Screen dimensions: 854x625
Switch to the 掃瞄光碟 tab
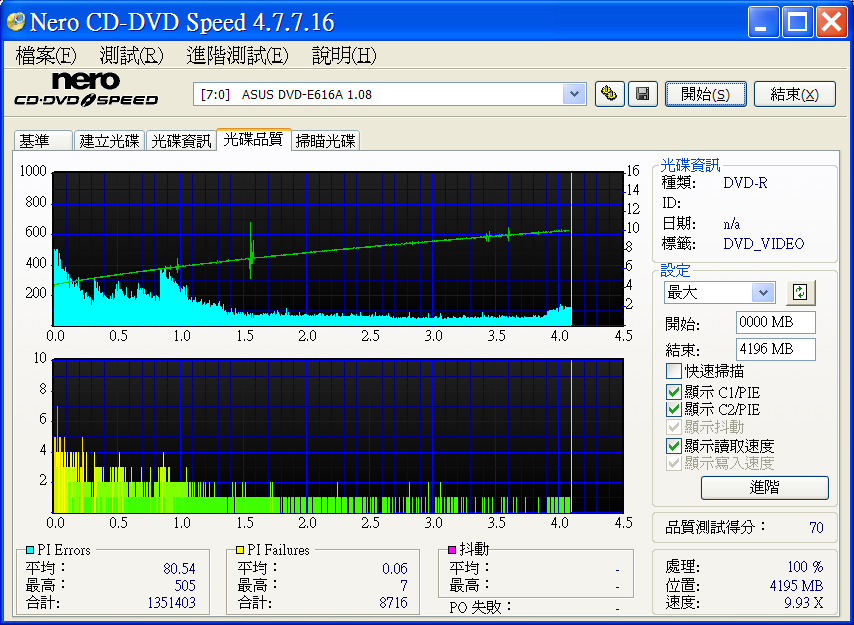[325, 140]
